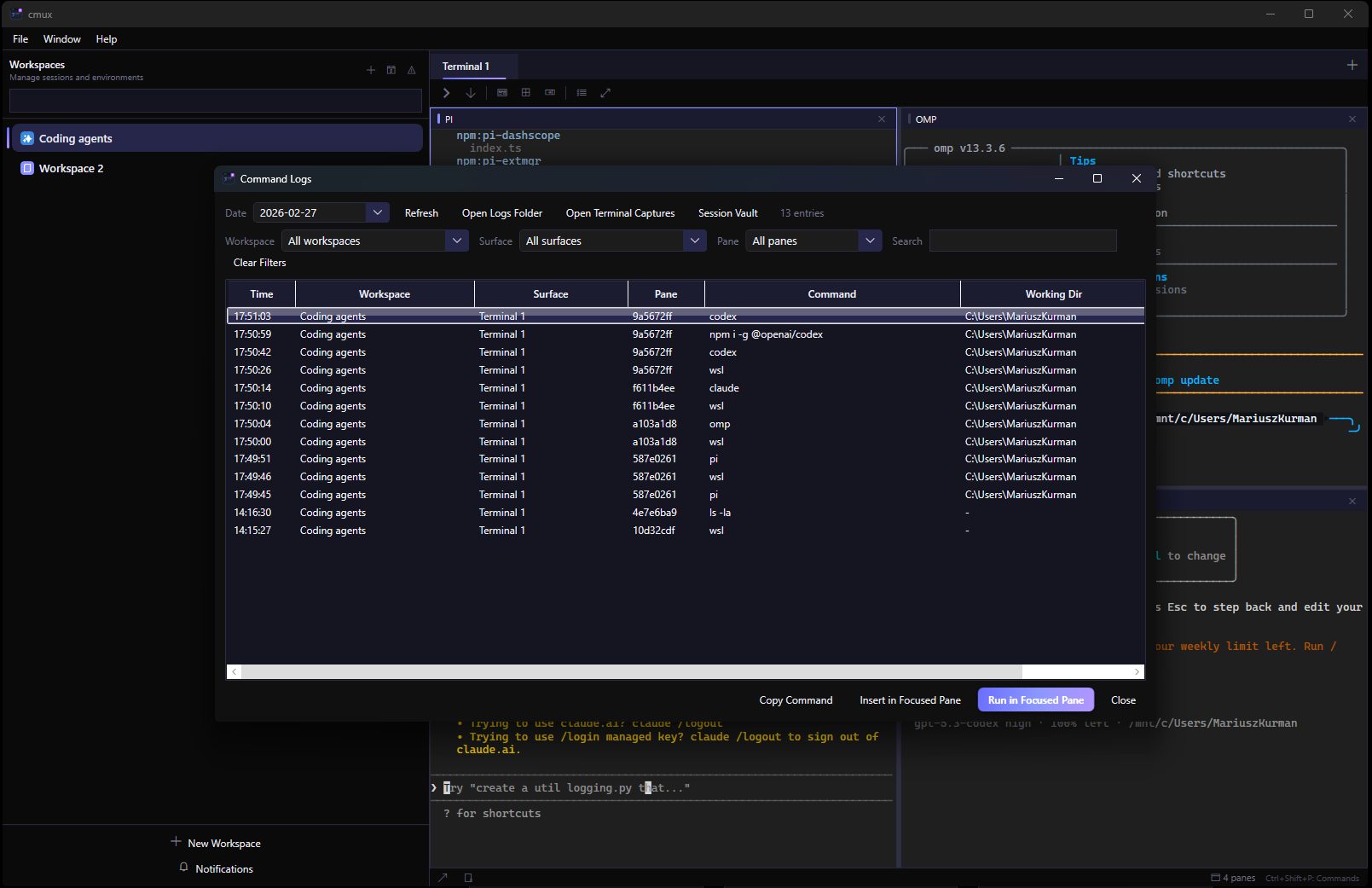Click Run in Focused Pane
The width and height of the screenshot is (1372, 888).
(x=1036, y=700)
